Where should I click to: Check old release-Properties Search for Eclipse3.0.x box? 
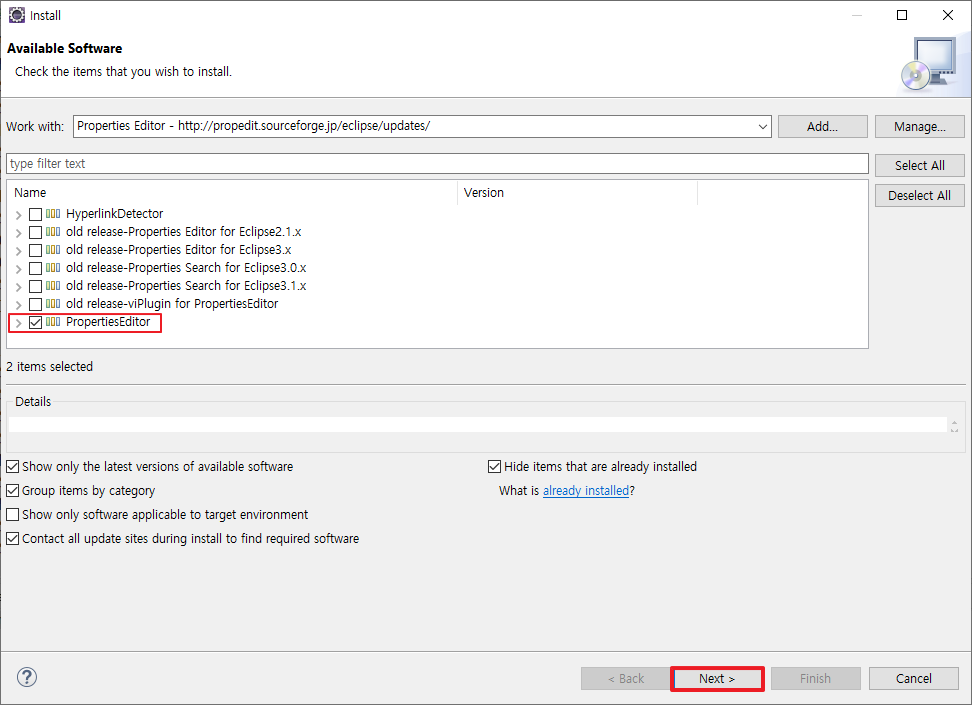click(x=35, y=268)
